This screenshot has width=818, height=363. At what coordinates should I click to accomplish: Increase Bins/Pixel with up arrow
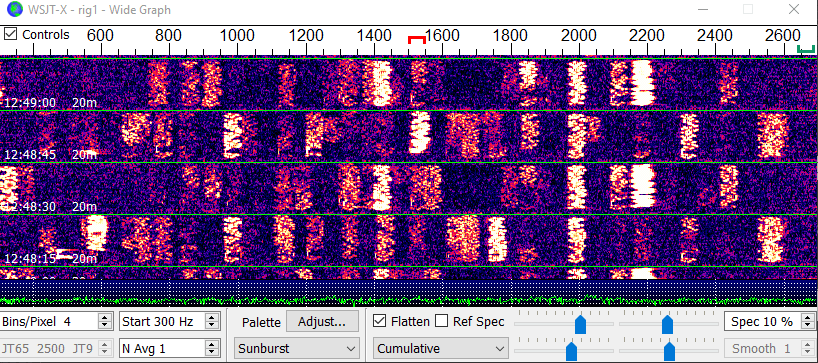105,318
